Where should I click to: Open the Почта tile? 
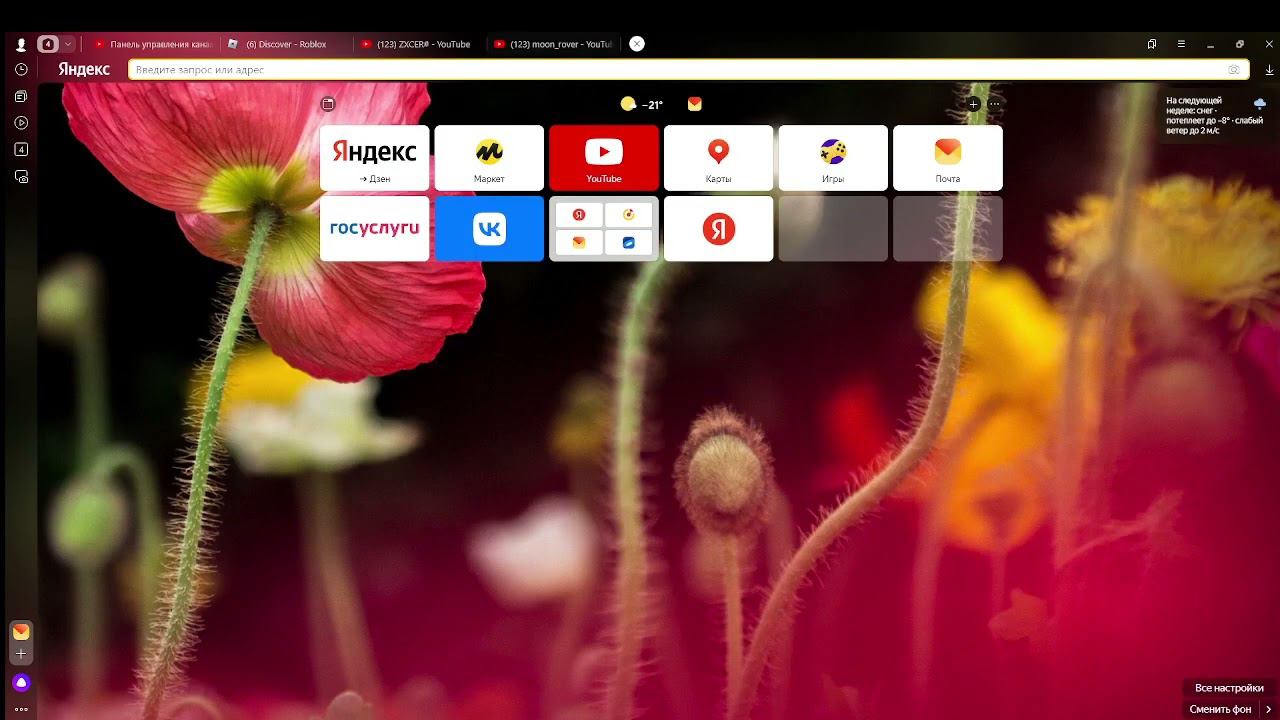coord(948,158)
